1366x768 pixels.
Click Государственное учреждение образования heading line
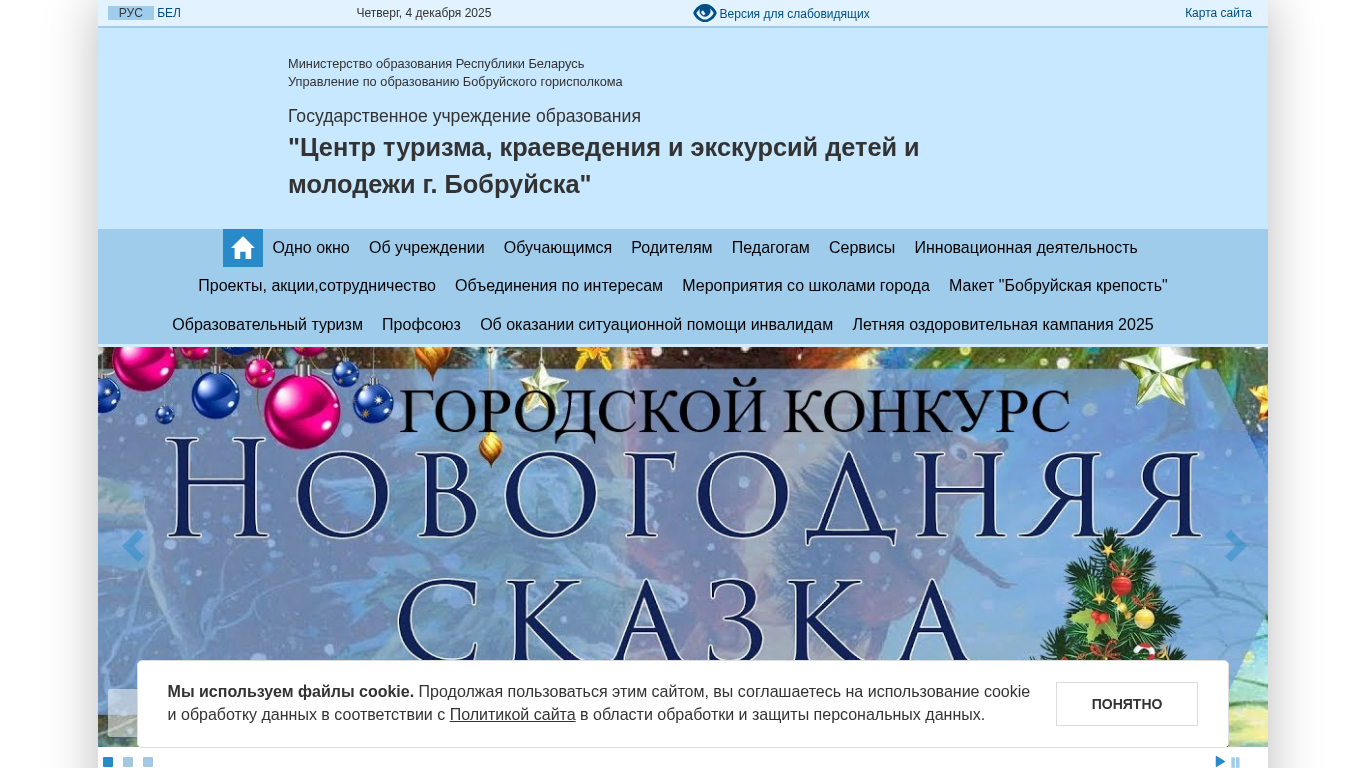(x=464, y=116)
